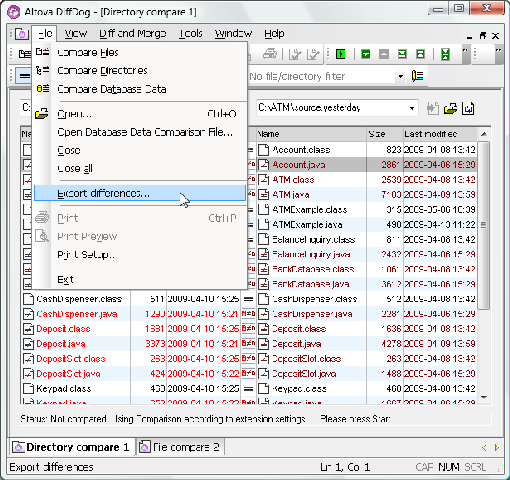This screenshot has width=510, height=480.
Task: Click the scroll-up arrow of the right file list
Action: pos(484,134)
